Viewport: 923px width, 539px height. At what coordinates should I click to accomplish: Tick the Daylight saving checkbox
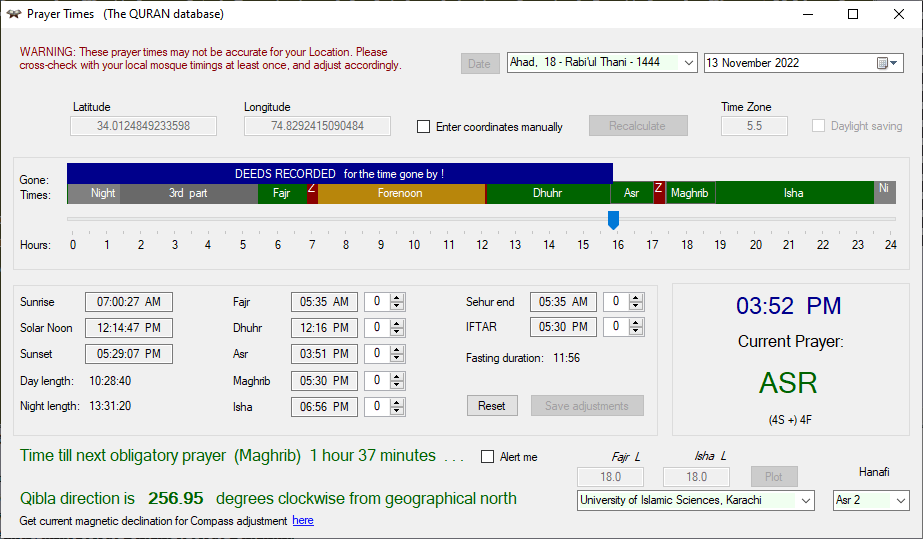click(x=818, y=126)
